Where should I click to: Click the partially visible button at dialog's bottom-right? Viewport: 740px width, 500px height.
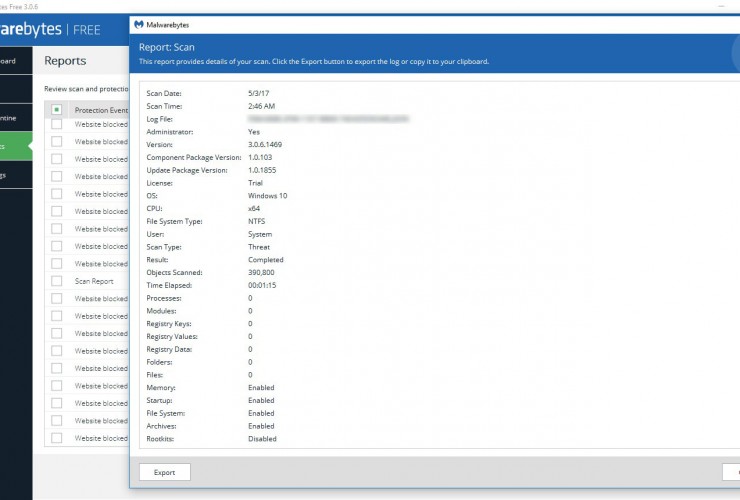[x=731, y=472]
